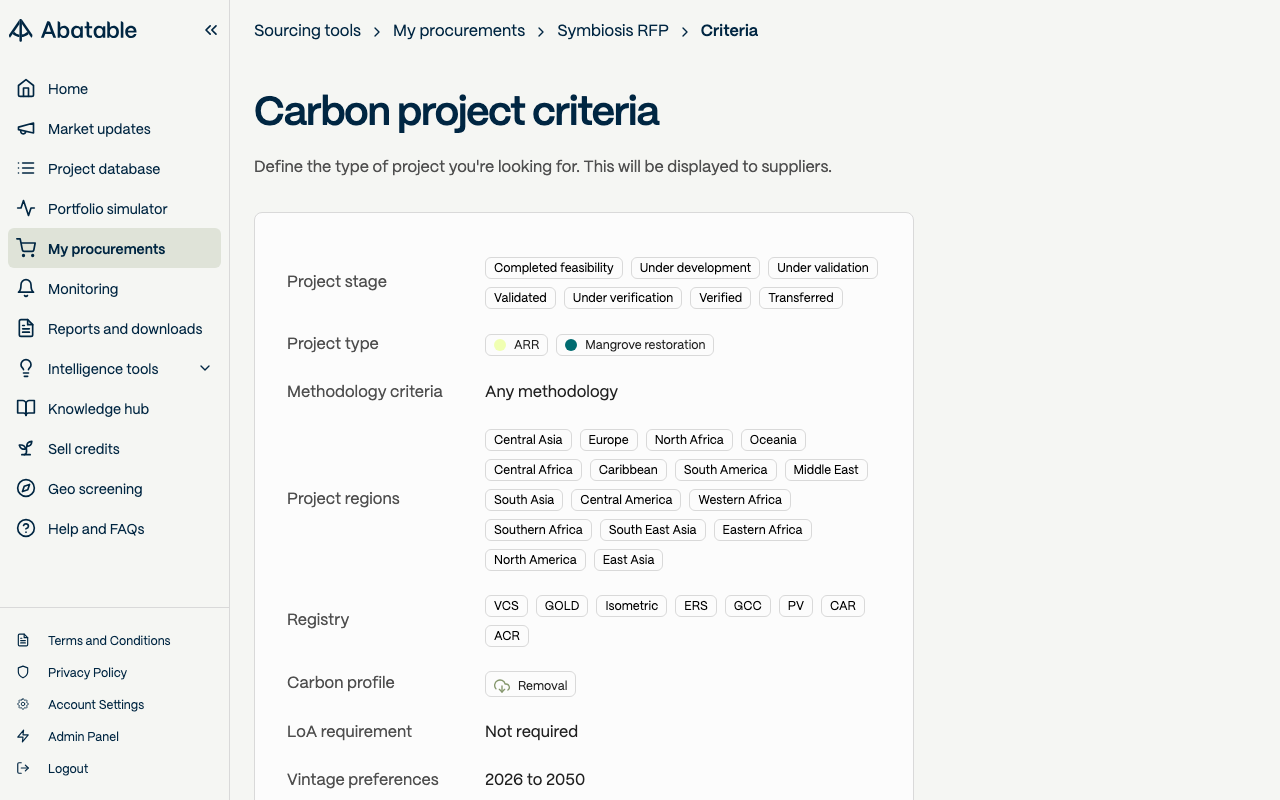Click the Home house icon
Image resolution: width=1280 pixels, height=800 pixels.
(x=26, y=89)
